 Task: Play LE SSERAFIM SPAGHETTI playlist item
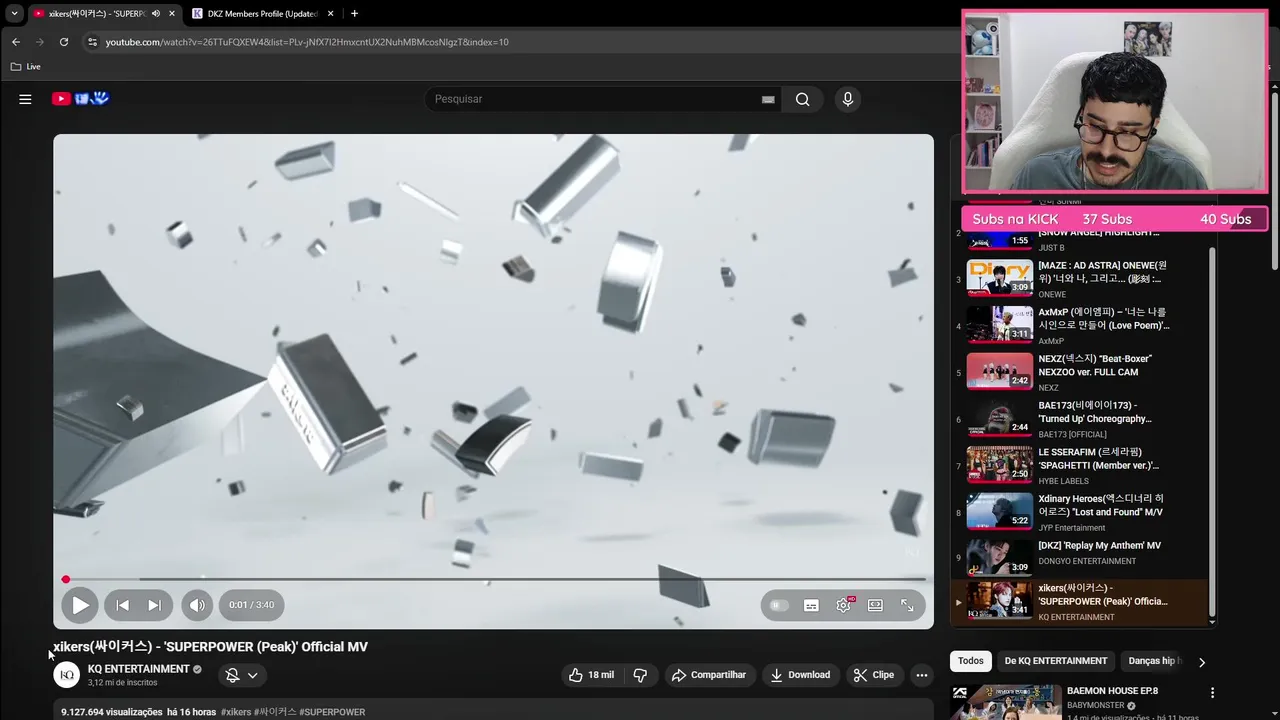pyautogui.click(x=1080, y=466)
